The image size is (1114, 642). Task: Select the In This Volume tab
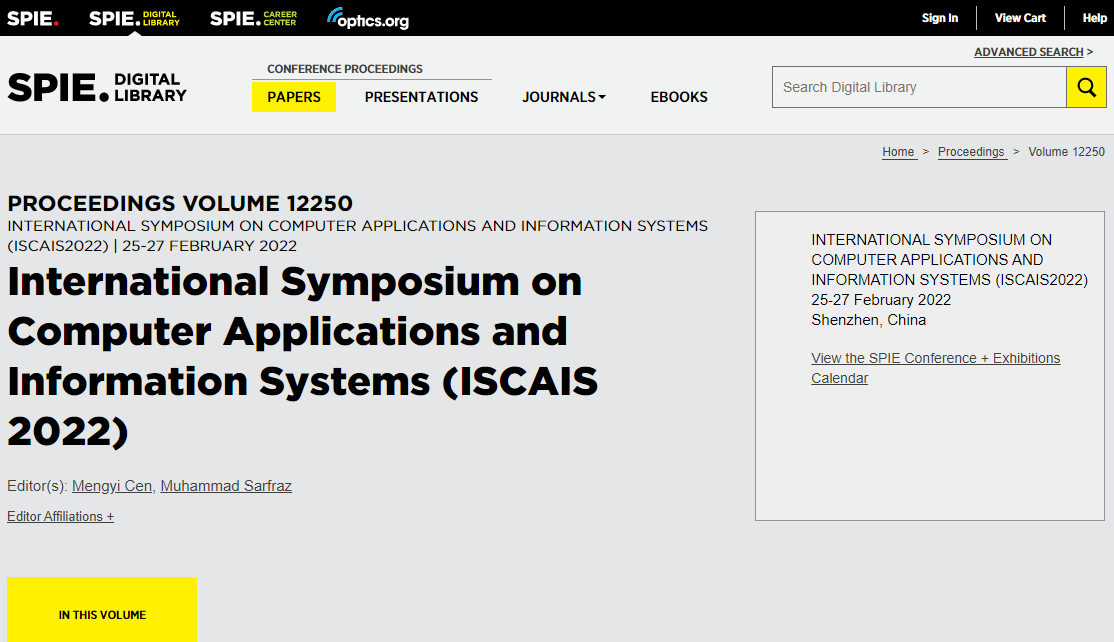point(102,609)
